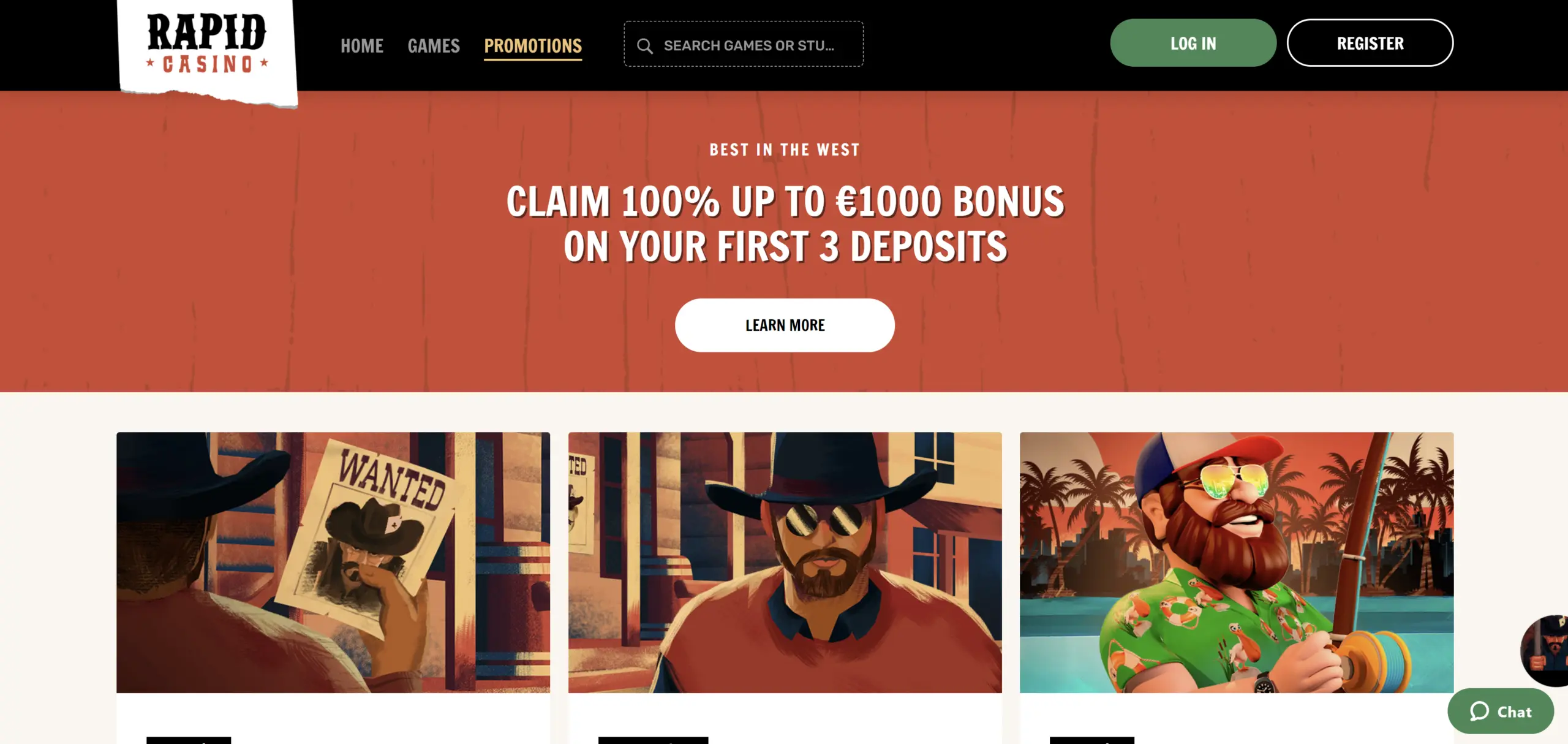Screen dimensions: 1568x744
Task: Open the cowboy avatar floating icon
Action: 1545,651
